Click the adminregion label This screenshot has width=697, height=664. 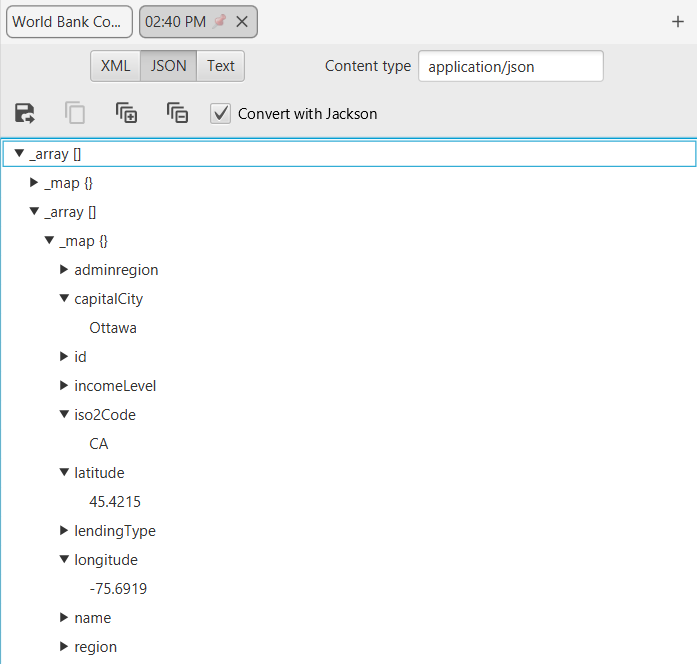(116, 270)
